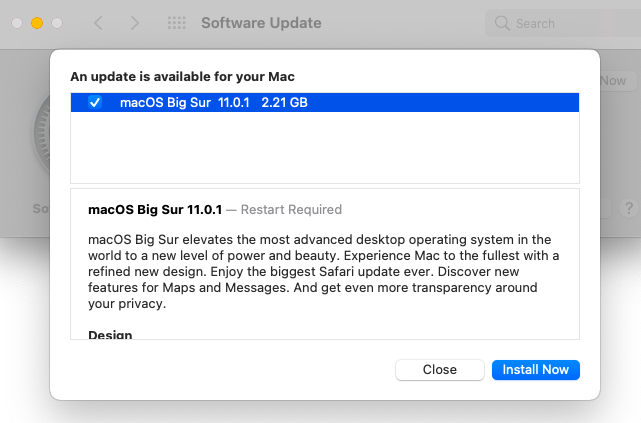Click the 'An update is available for your Mac' title

coord(182,76)
